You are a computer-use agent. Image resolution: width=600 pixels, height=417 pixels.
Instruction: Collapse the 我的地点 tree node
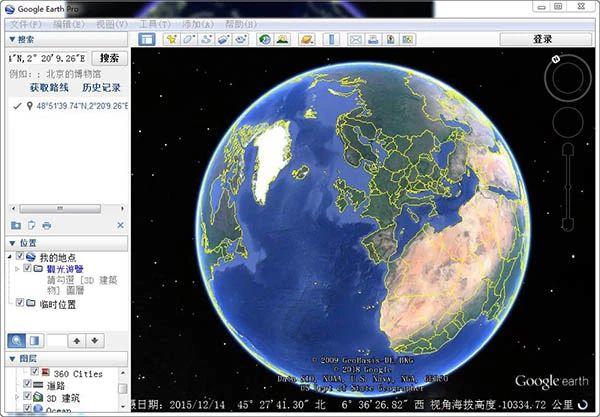pyautogui.click(x=10, y=257)
